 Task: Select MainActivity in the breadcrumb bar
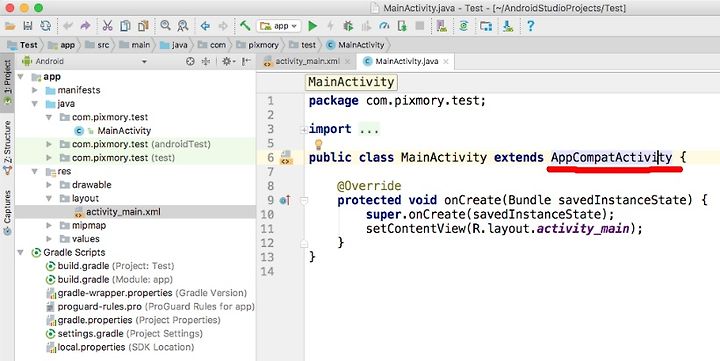355,45
